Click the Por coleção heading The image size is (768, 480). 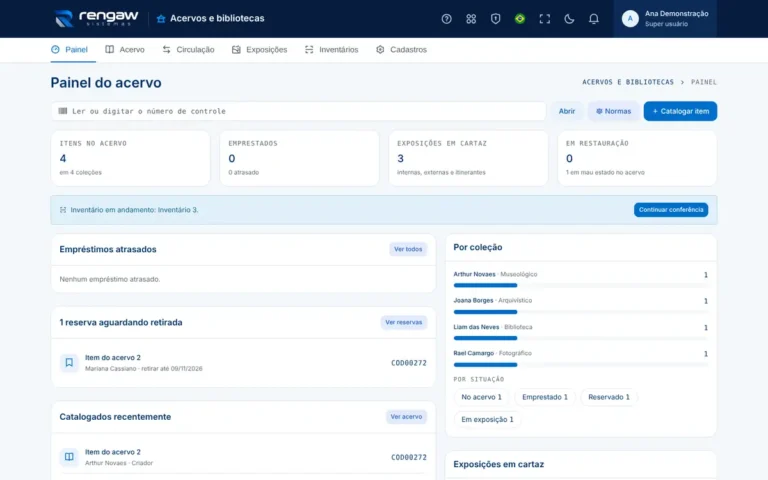(x=478, y=247)
